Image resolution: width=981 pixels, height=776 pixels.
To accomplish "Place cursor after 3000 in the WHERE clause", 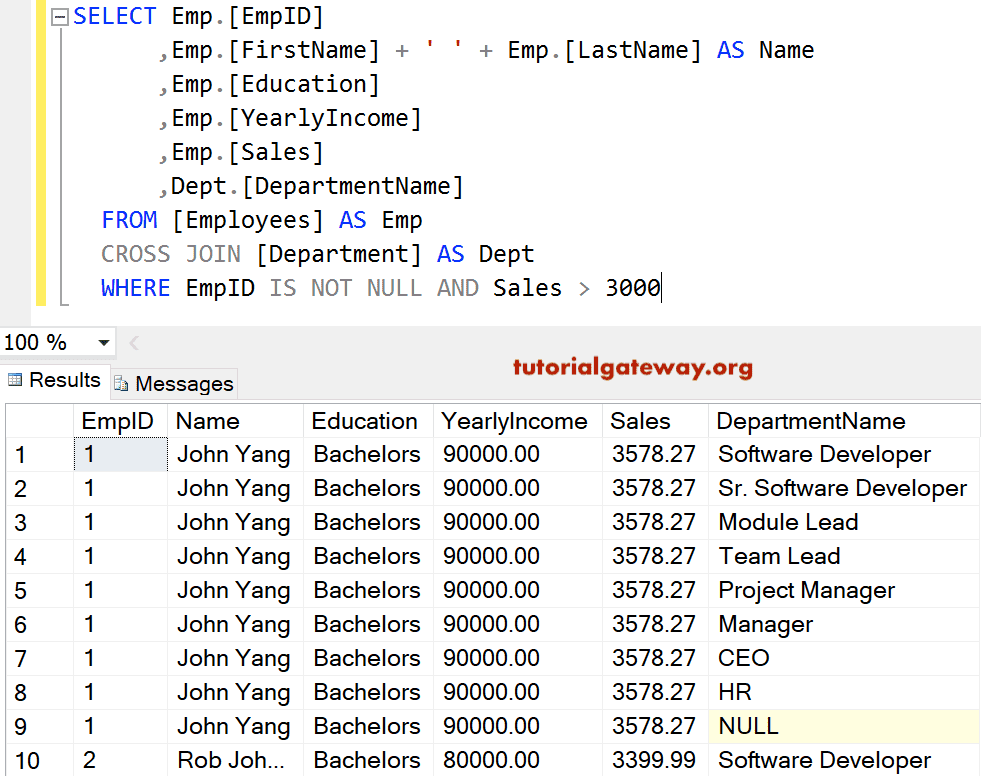I will (x=660, y=288).
